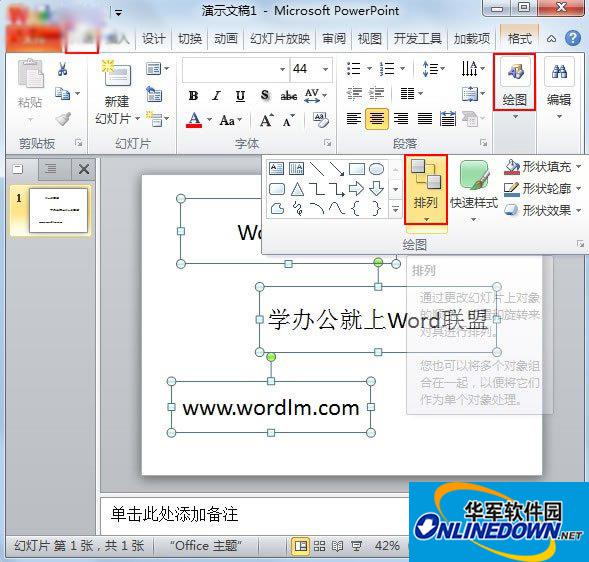589x562 pixels.
Task: Expand the Numbering dropdown arrow
Action: (402, 69)
